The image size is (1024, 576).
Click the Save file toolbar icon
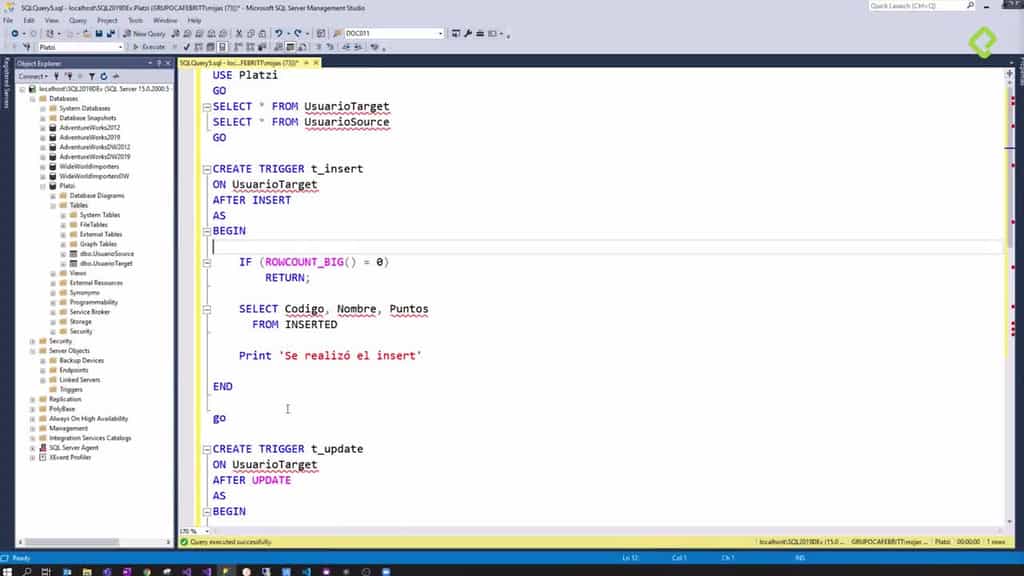point(99,33)
